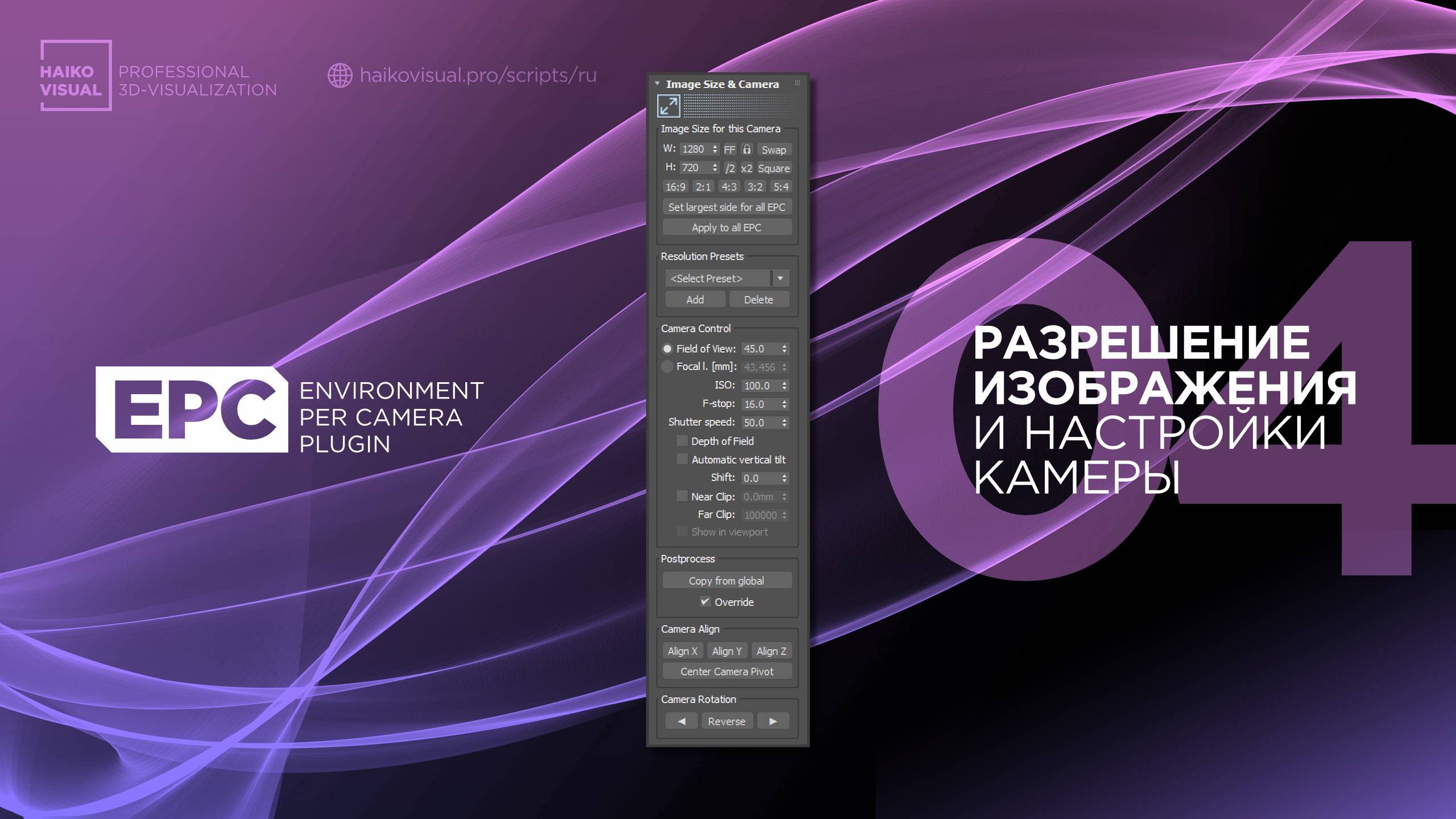Image resolution: width=1456 pixels, height=819 pixels.
Task: Click the Align Y button
Action: tap(727, 651)
